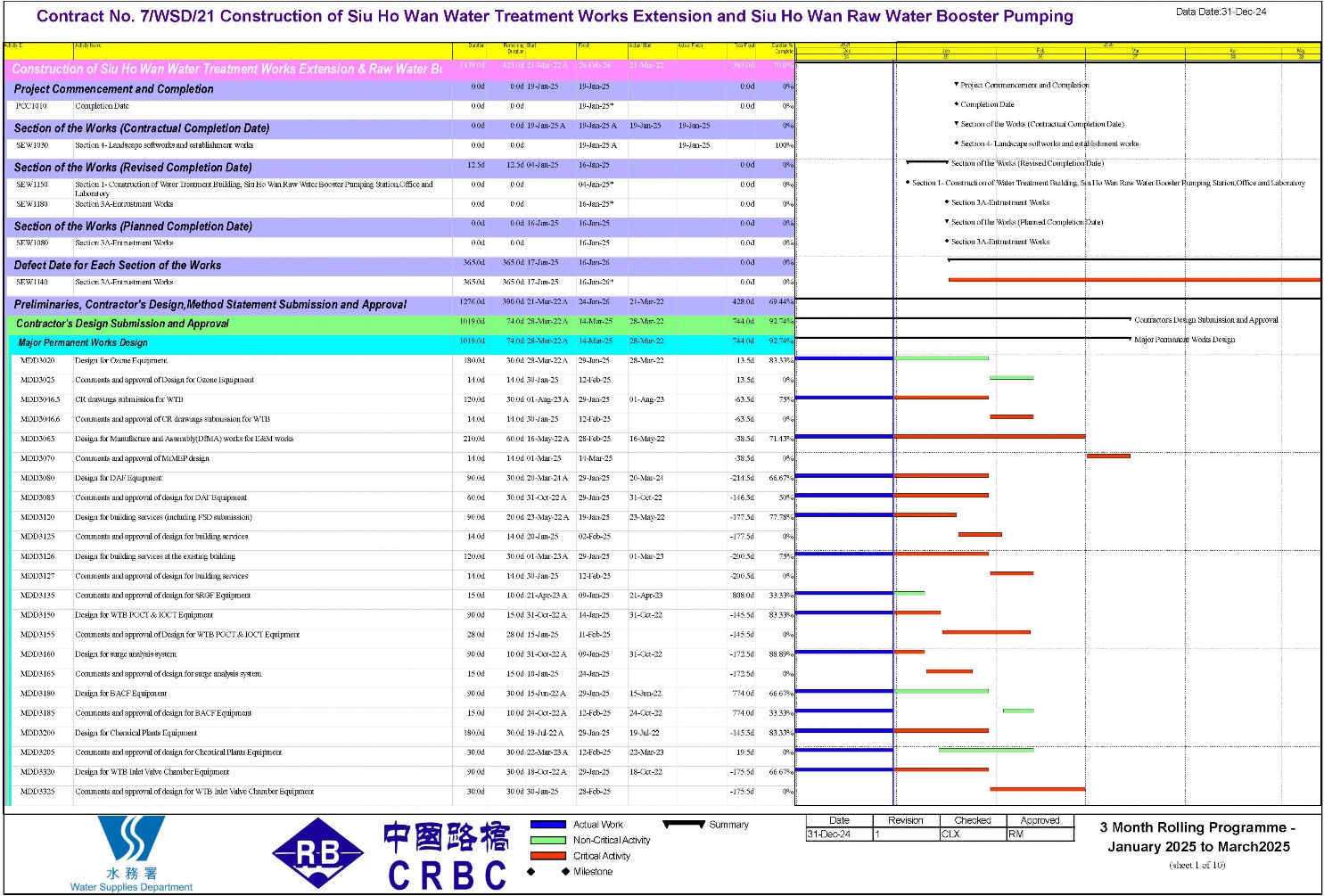Click activity ID MDD3020
The image size is (1324, 896).
tap(37, 361)
